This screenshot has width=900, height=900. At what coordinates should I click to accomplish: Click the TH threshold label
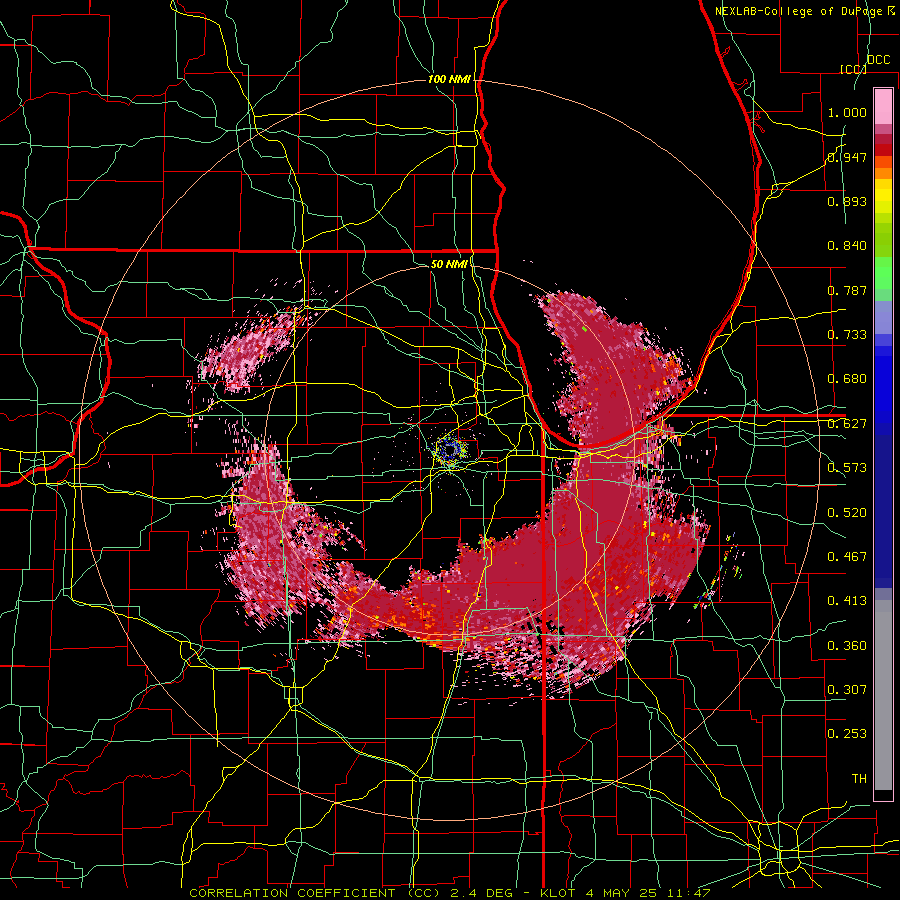(859, 779)
